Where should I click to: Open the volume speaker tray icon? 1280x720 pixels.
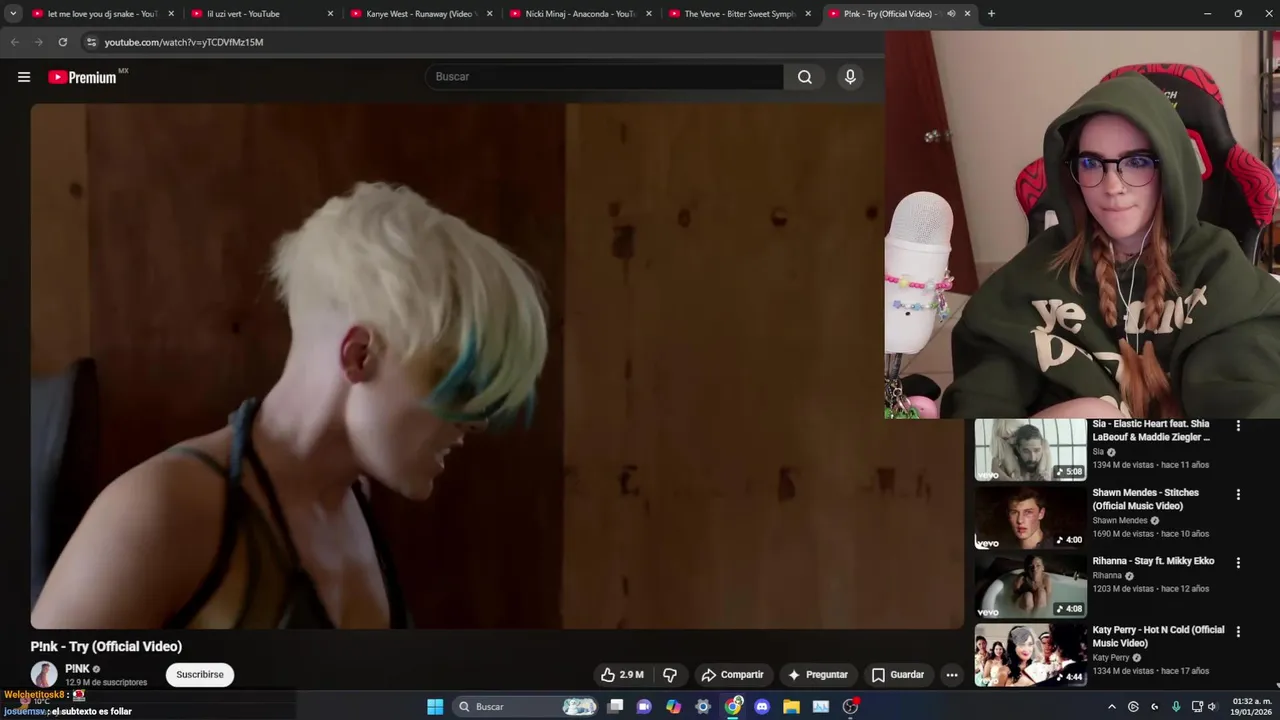1212,707
